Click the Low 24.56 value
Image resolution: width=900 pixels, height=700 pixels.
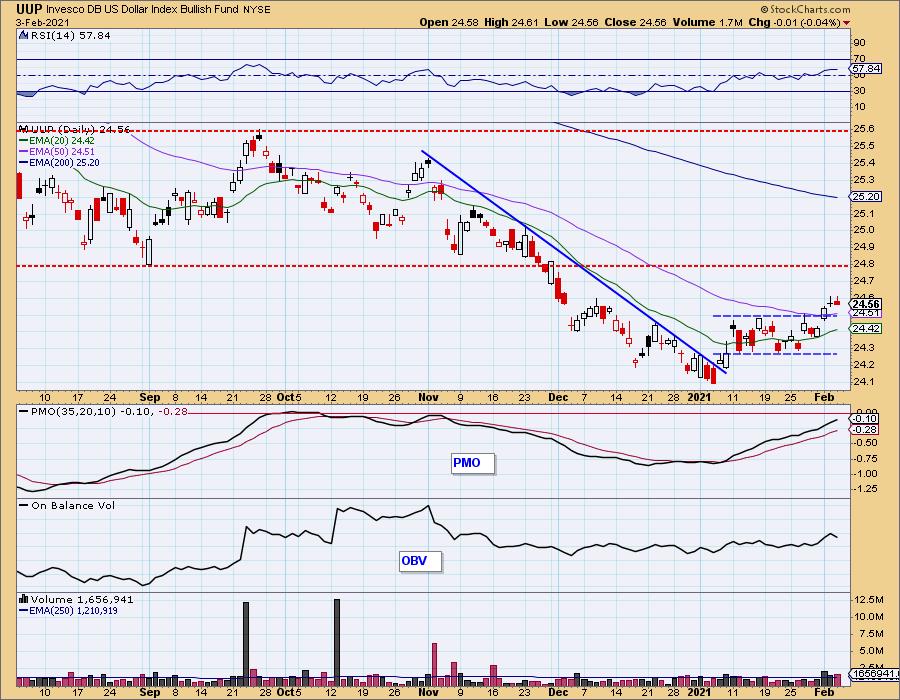click(571, 22)
